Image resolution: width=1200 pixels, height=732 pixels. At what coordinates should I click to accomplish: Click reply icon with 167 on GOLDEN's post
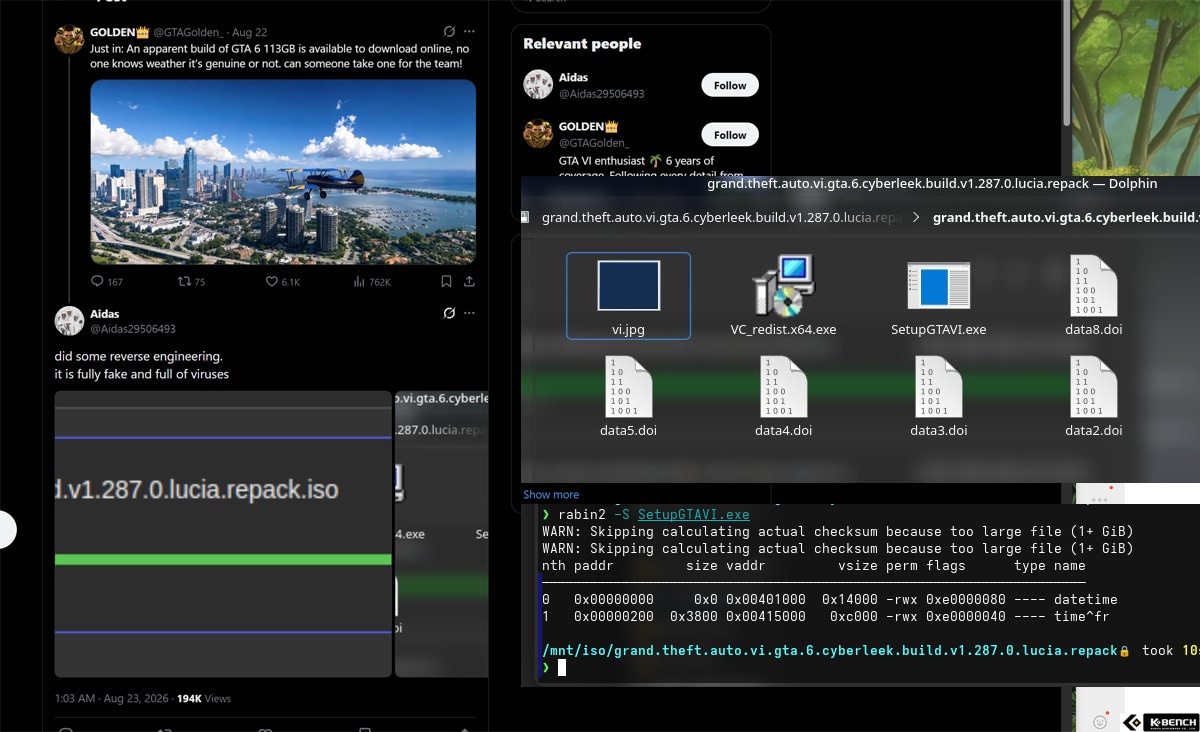[107, 282]
